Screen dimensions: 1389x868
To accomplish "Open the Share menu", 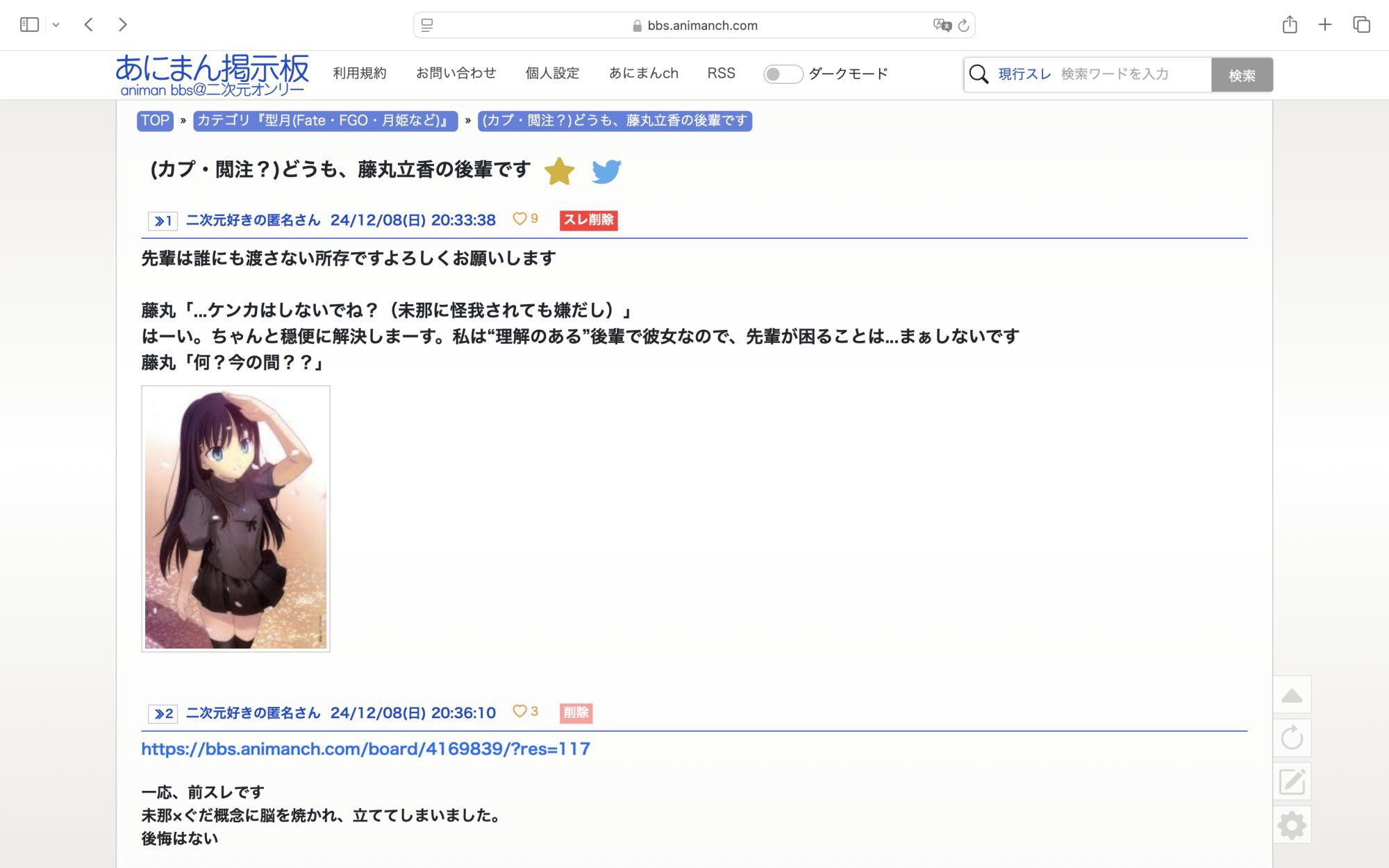I will [x=1290, y=25].
